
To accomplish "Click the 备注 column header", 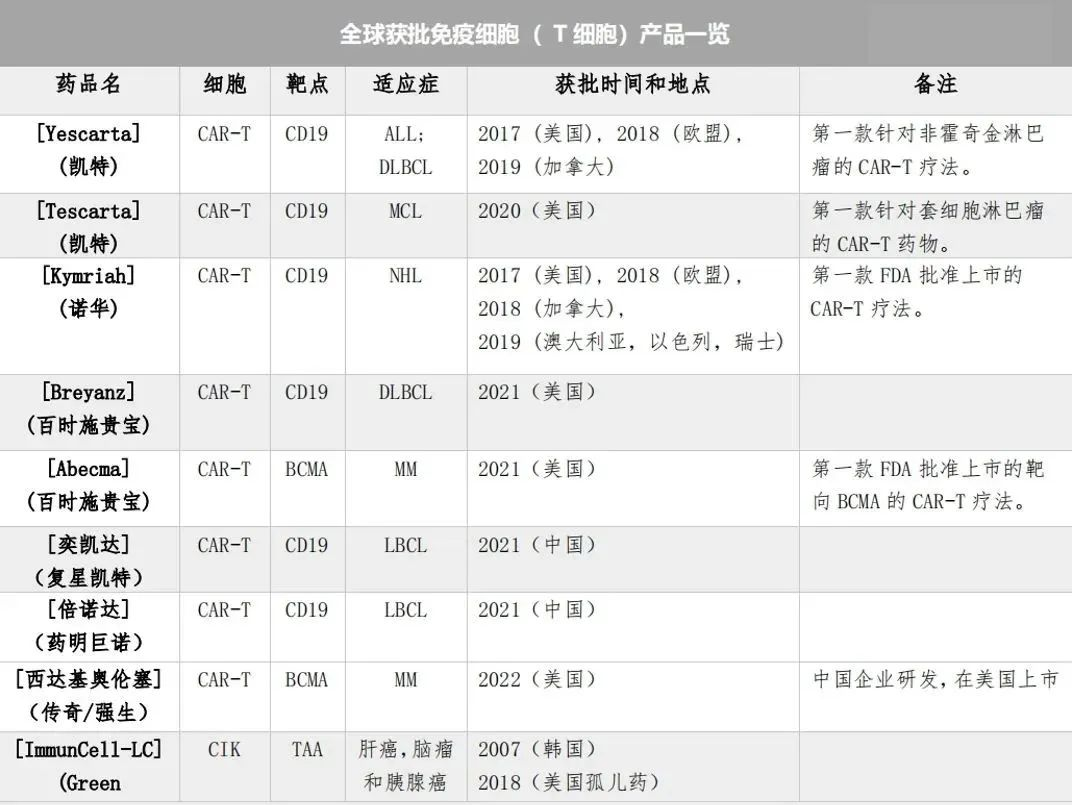I will tap(935, 85).
